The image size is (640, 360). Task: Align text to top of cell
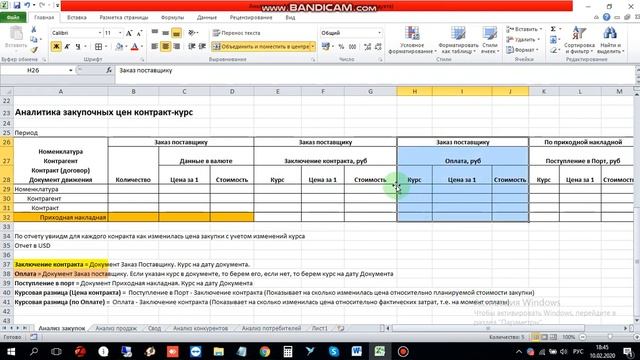(155, 33)
